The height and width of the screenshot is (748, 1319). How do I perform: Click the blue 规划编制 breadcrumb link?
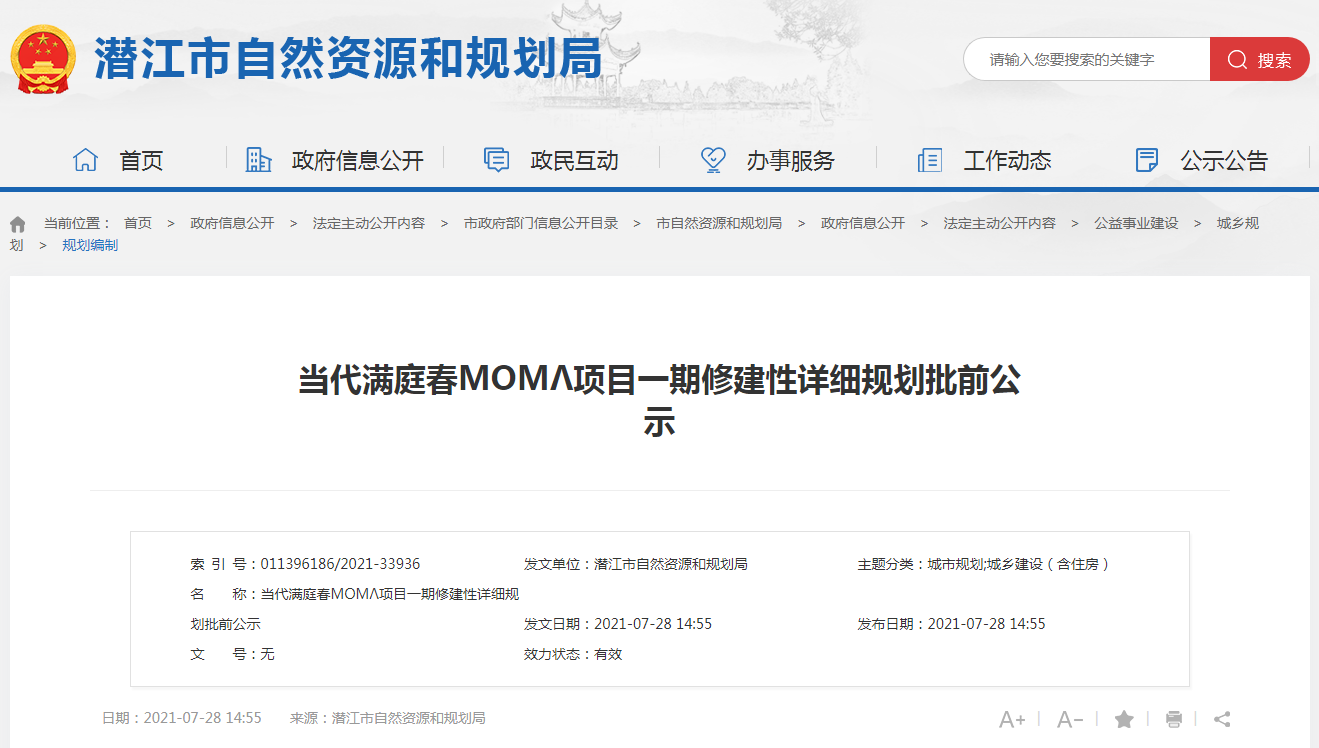point(90,245)
